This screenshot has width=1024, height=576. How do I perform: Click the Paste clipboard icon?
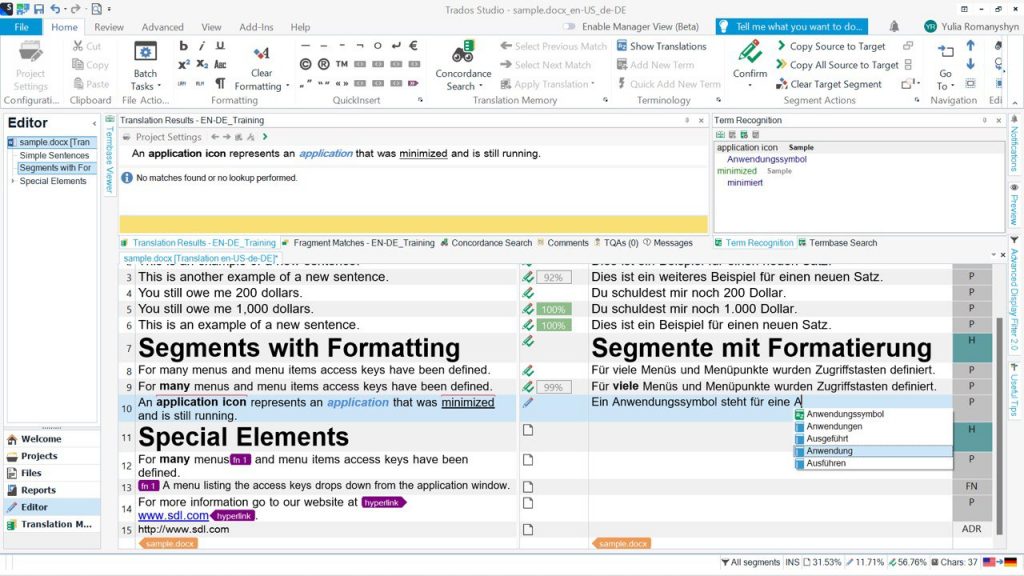pos(78,84)
